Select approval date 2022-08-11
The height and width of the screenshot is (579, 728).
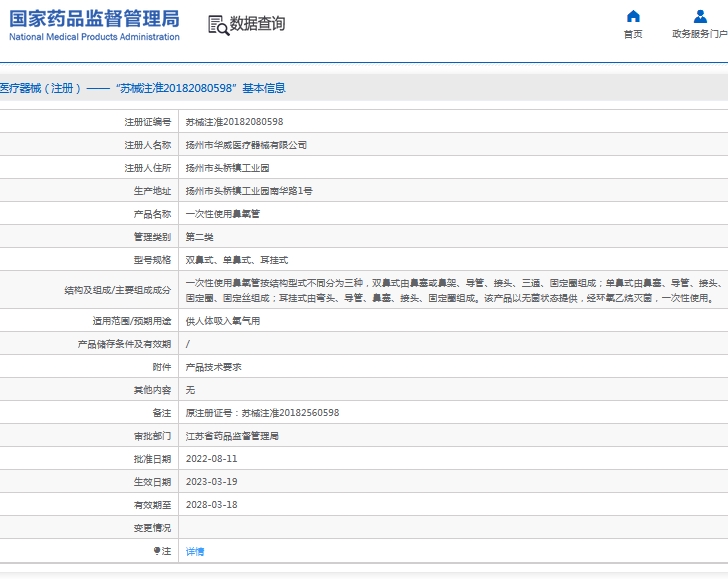(x=212, y=459)
